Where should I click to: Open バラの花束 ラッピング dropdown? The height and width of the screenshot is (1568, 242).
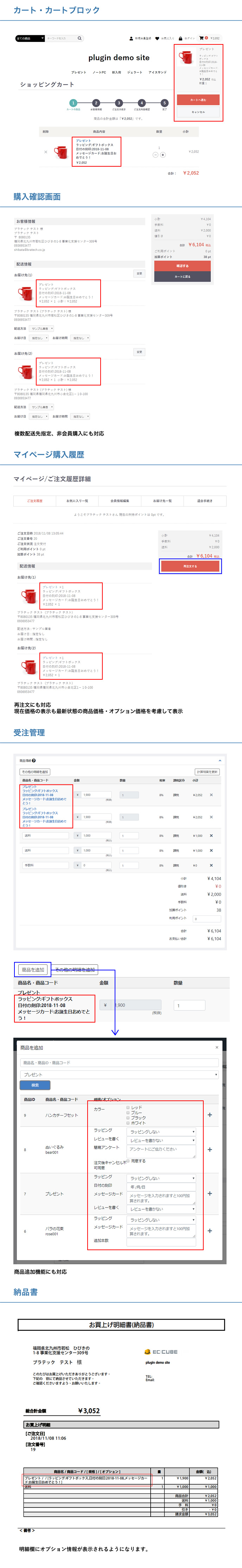pos(161,1220)
